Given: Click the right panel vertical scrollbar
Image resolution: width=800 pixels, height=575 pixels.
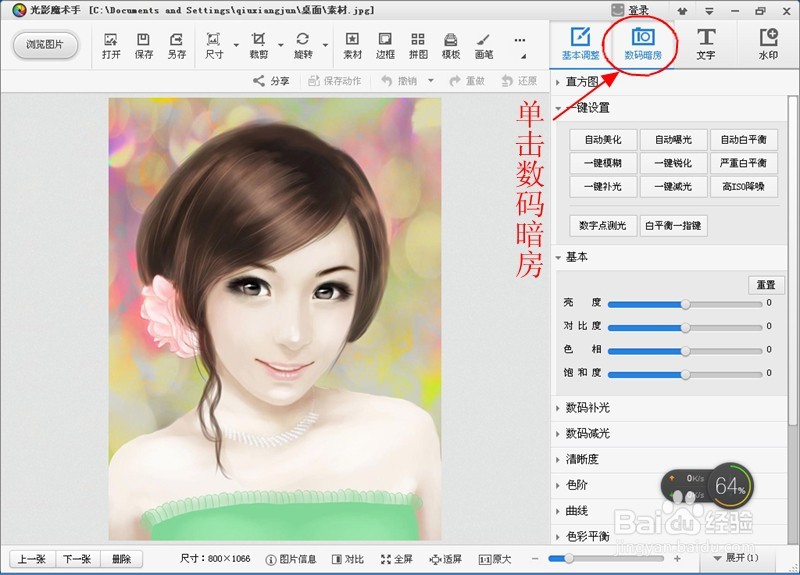Looking at the screenshot, I should 792,260.
